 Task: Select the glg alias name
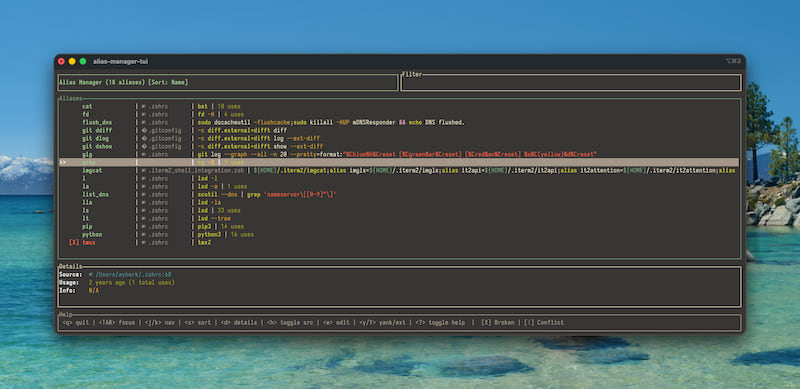87,155
